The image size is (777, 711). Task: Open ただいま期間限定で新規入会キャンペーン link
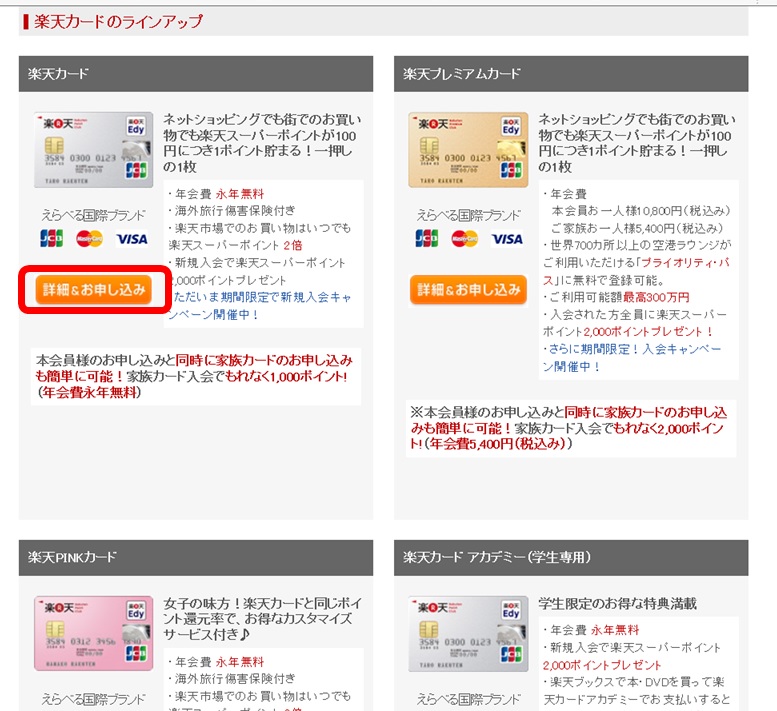264,306
